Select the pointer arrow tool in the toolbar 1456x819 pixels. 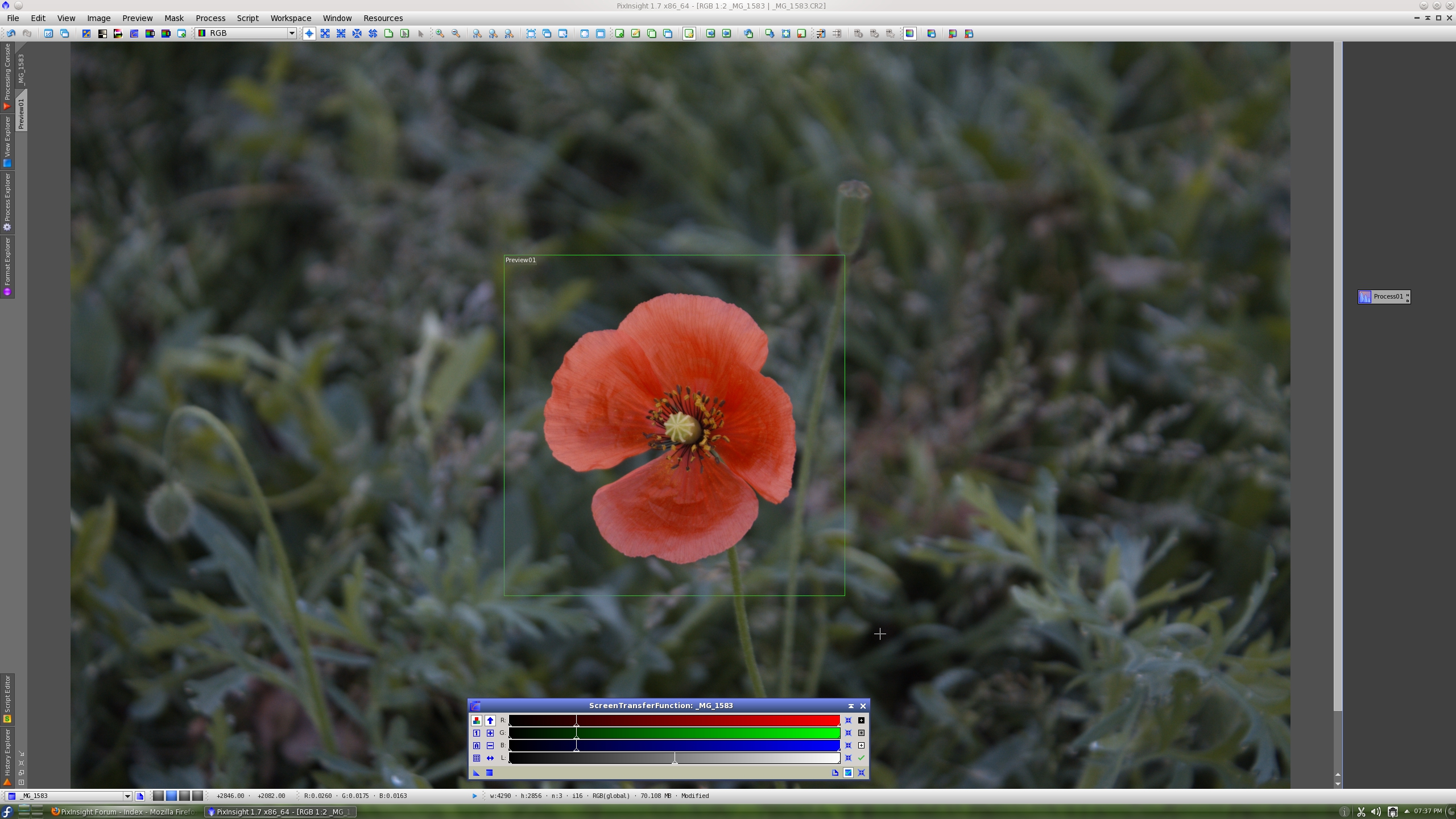(420, 34)
